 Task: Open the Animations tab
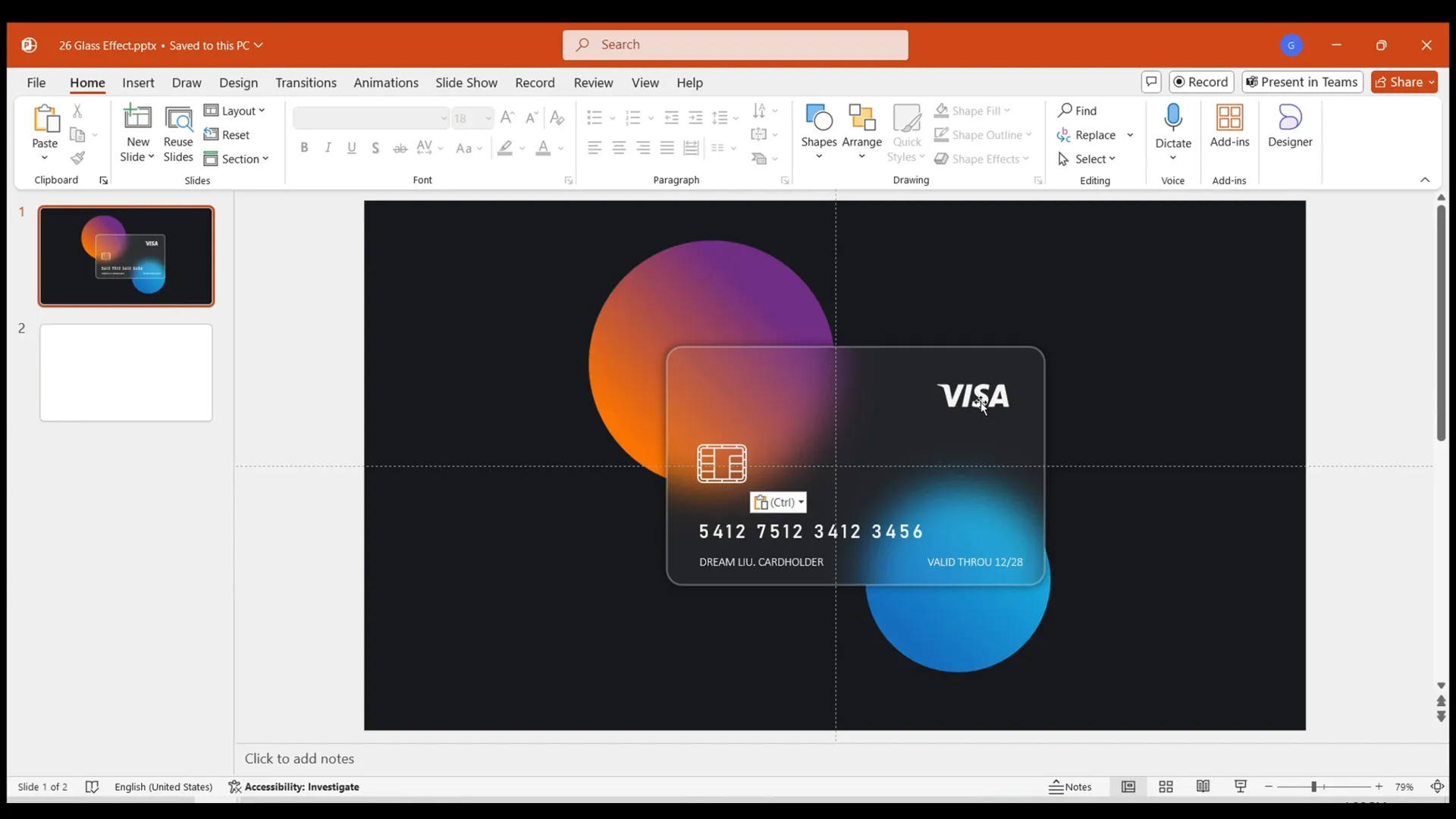(x=386, y=83)
